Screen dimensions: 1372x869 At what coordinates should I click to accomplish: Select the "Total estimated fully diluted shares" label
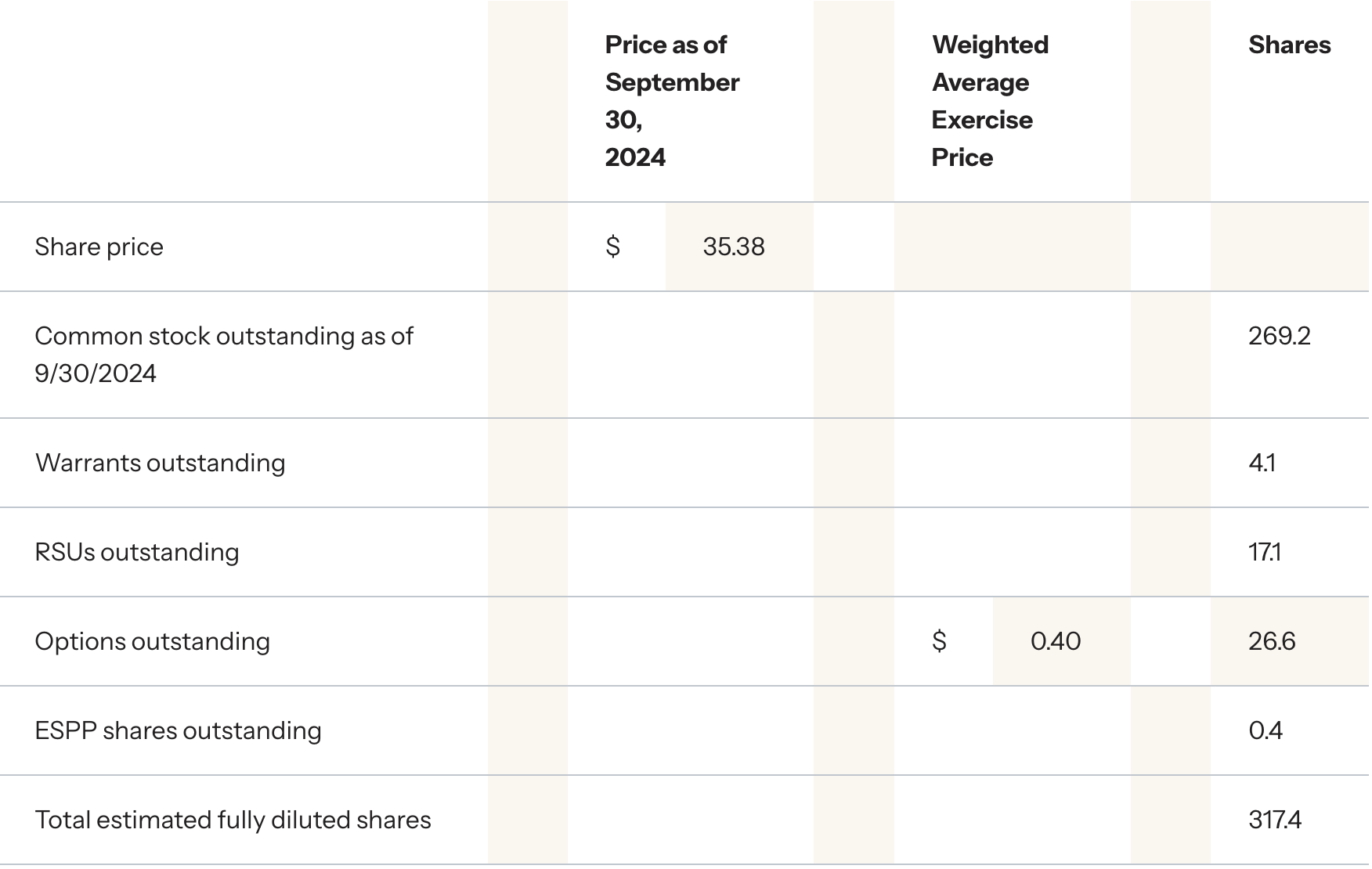[233, 820]
